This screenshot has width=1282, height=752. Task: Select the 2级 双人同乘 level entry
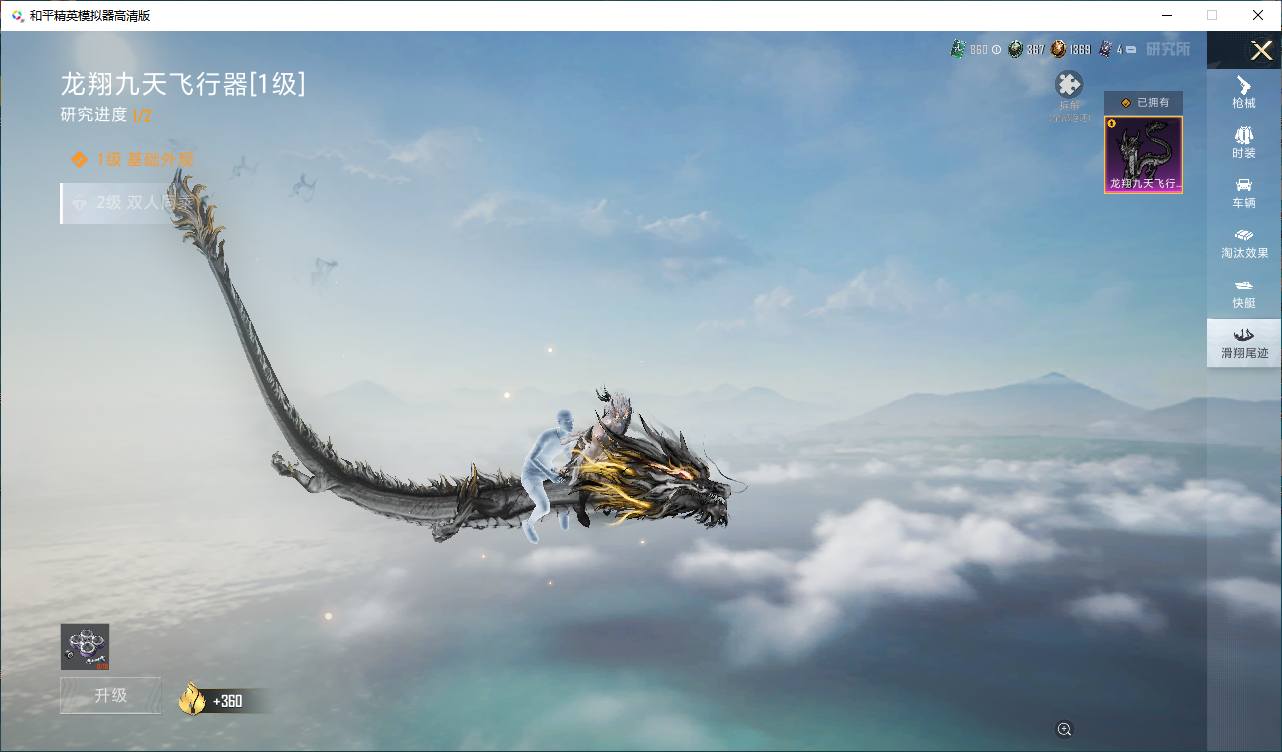(x=128, y=203)
